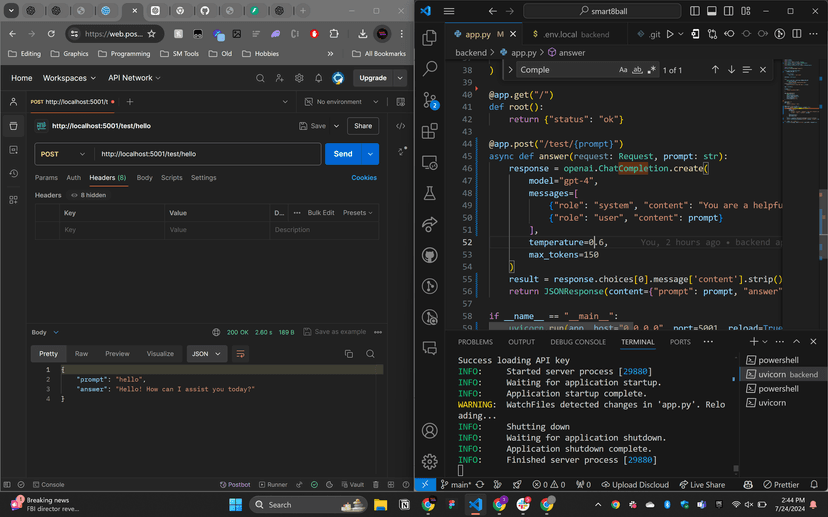The image size is (828, 517).
Task: Open the Cookies link
Action: (x=364, y=178)
